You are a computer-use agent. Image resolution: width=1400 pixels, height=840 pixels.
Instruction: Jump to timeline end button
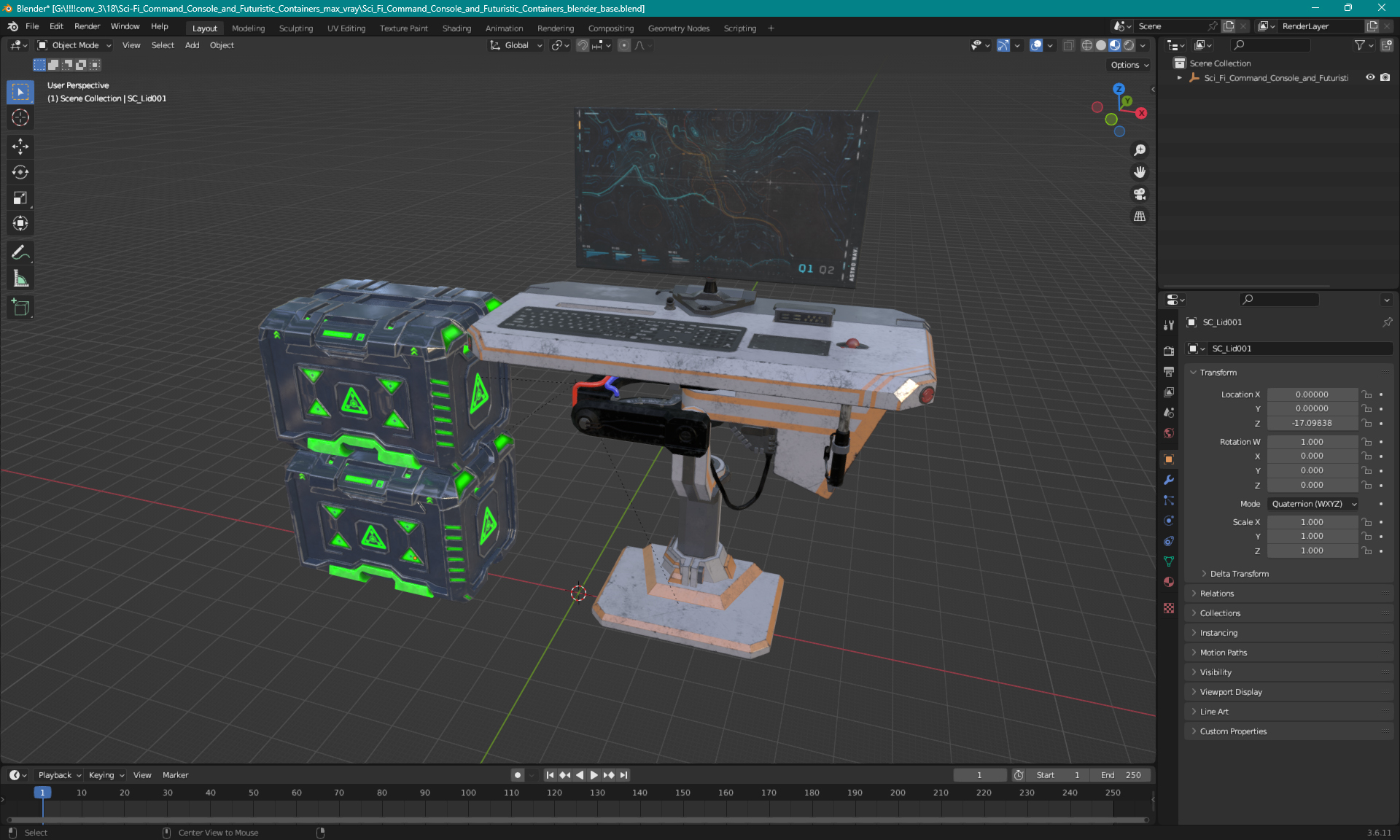point(623,775)
